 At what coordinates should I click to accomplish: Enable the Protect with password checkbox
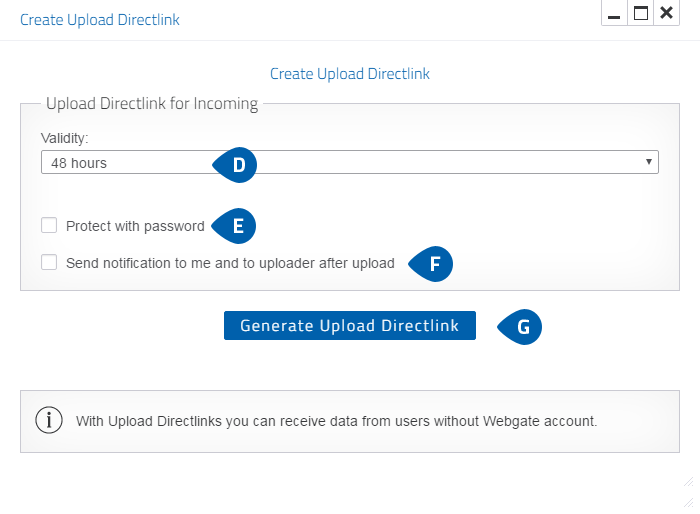(49, 225)
